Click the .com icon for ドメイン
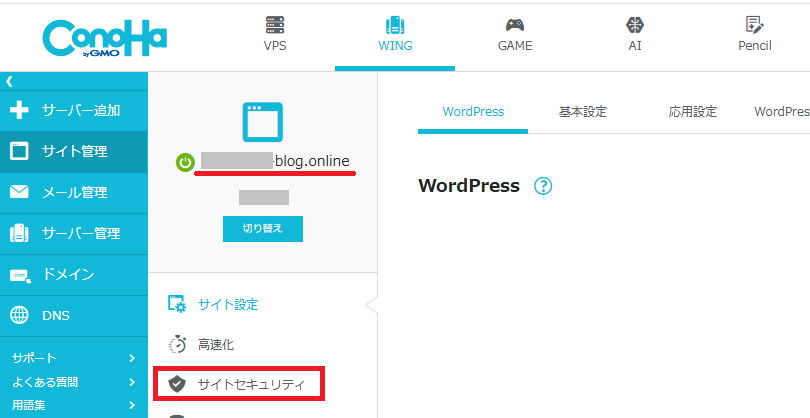This screenshot has width=810, height=418. (x=21, y=276)
